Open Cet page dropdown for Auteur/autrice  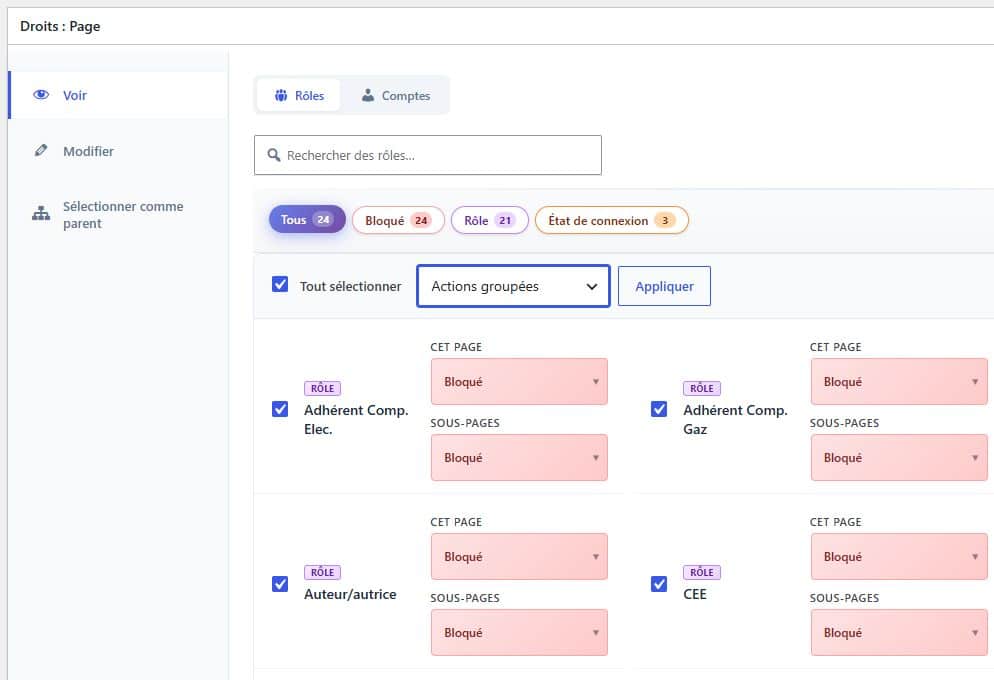[x=519, y=556]
